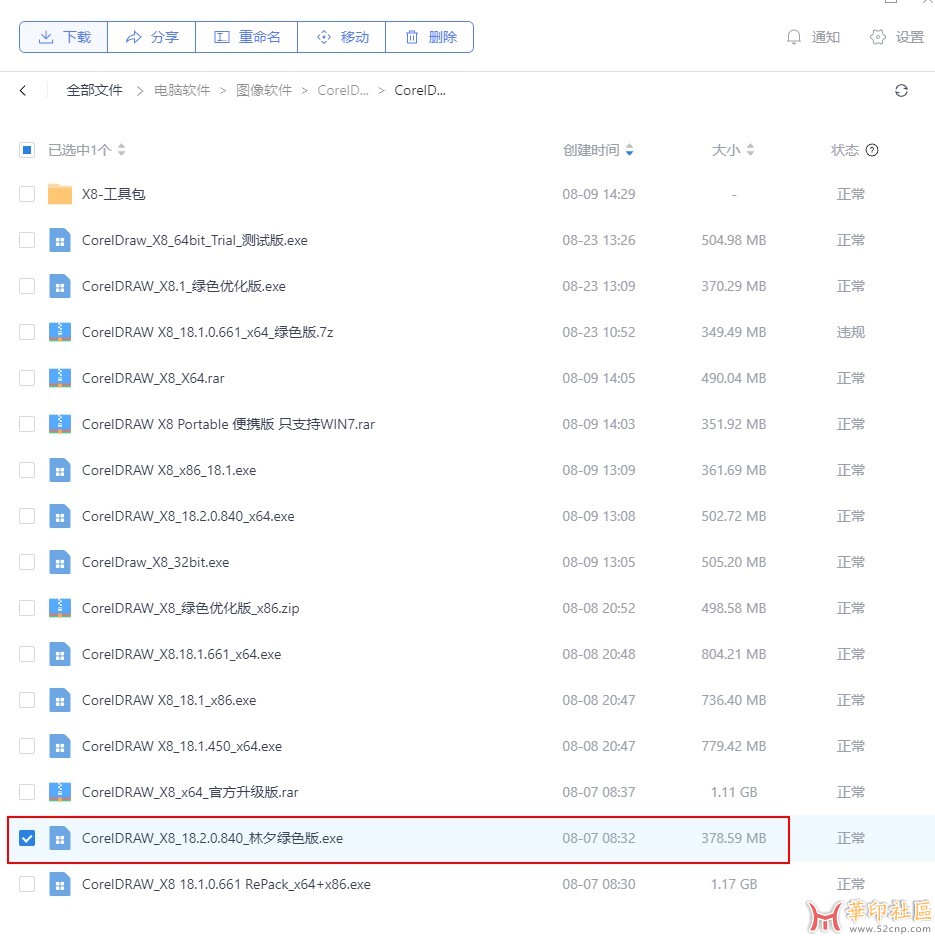Screen dimensions: 935x936
Task: Click the 违规 status of the 7z file
Action: [850, 332]
